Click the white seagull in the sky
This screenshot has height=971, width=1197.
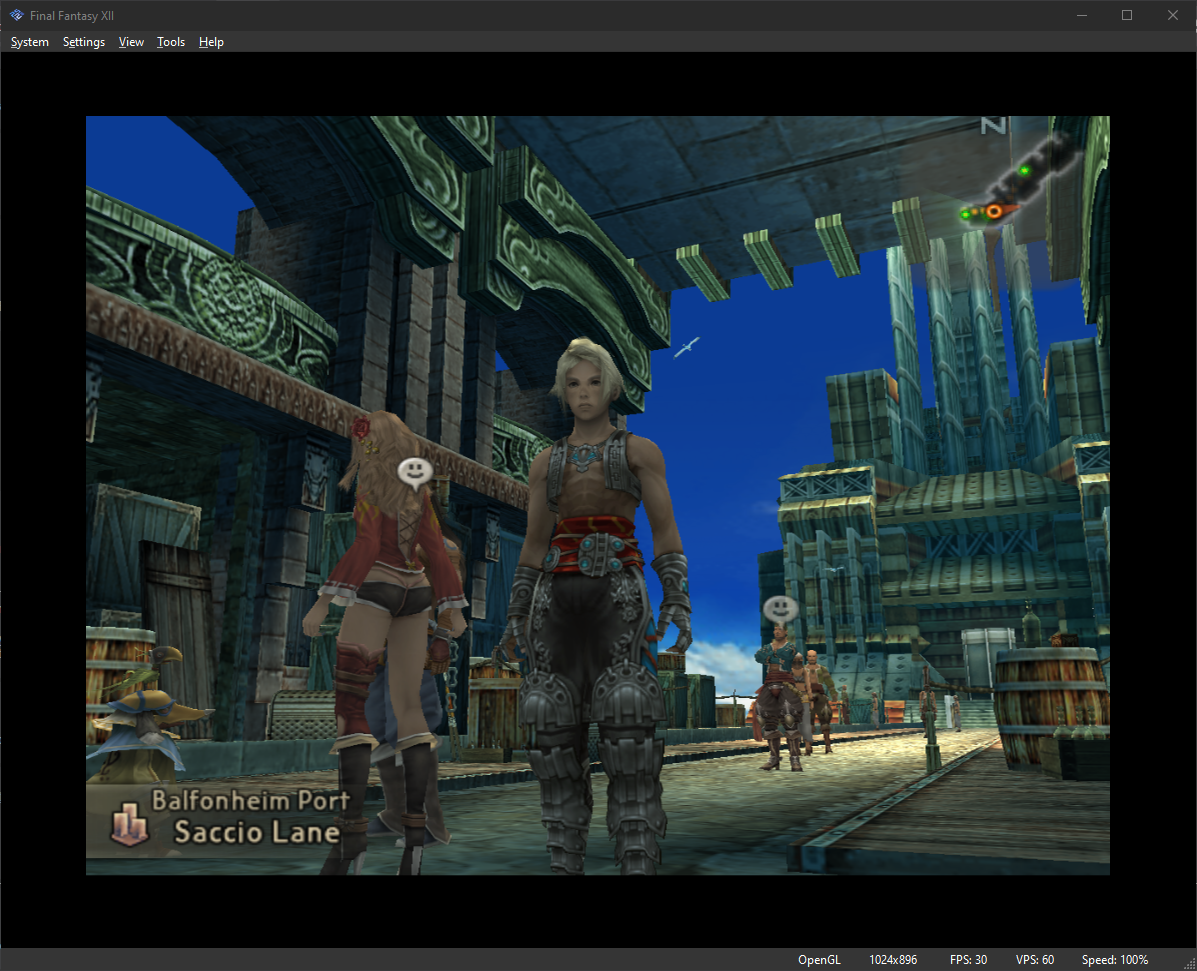(x=686, y=347)
